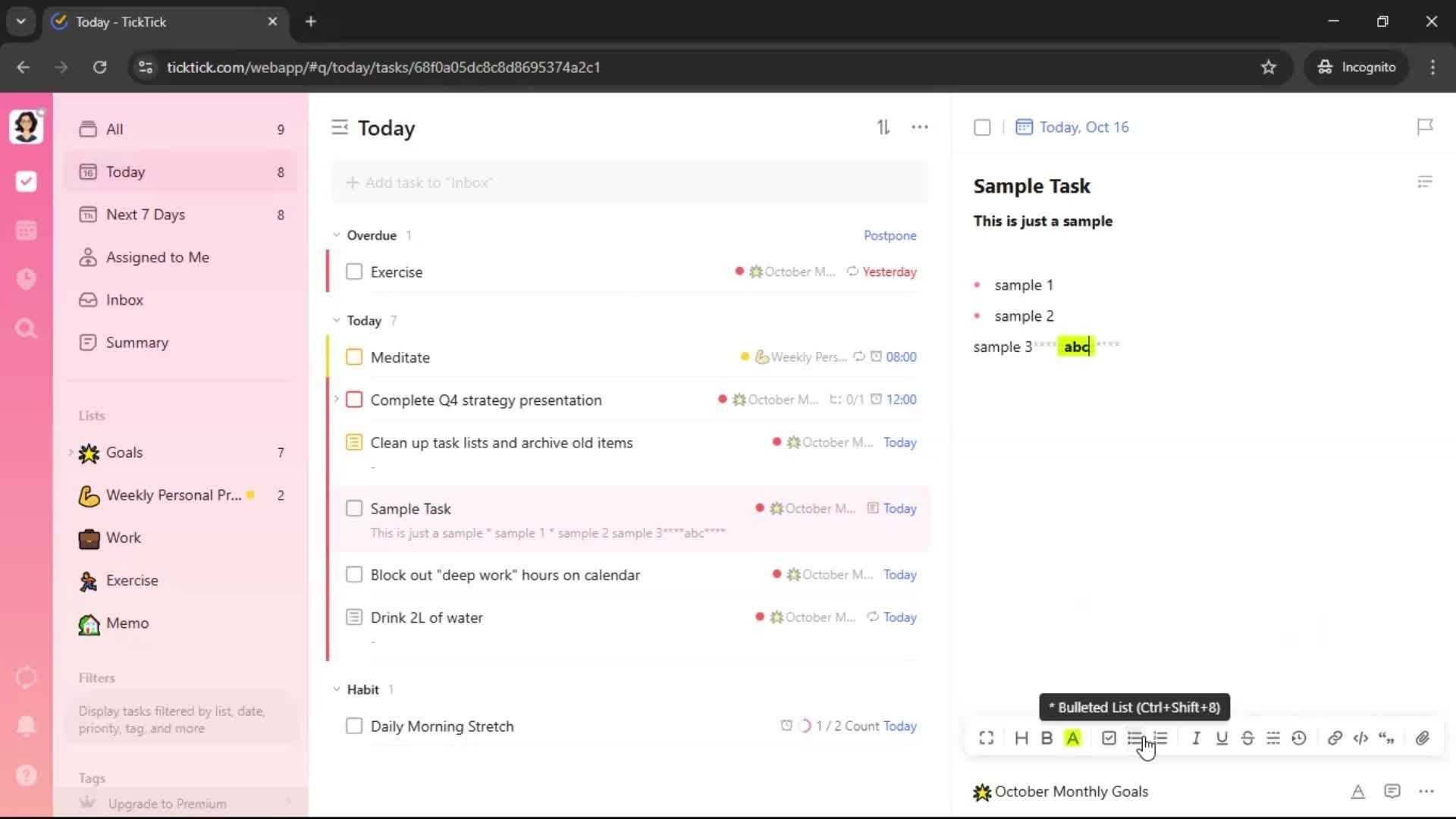Tick the Daily Morning Stretch checkbox
1456x819 pixels.
pos(354,726)
